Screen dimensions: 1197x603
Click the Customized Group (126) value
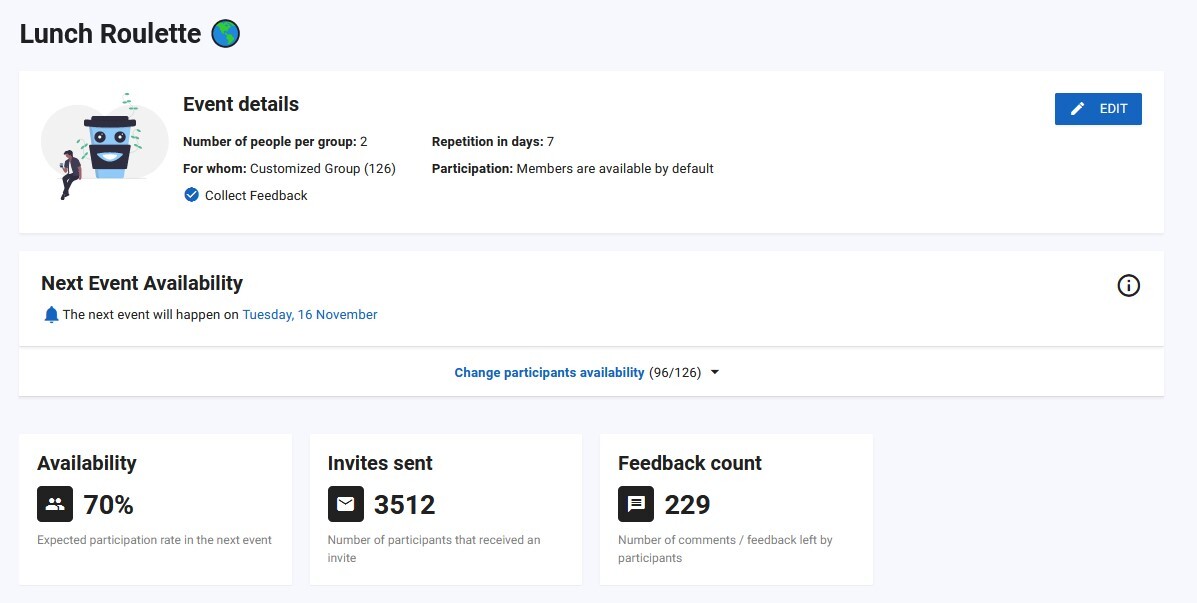click(323, 169)
